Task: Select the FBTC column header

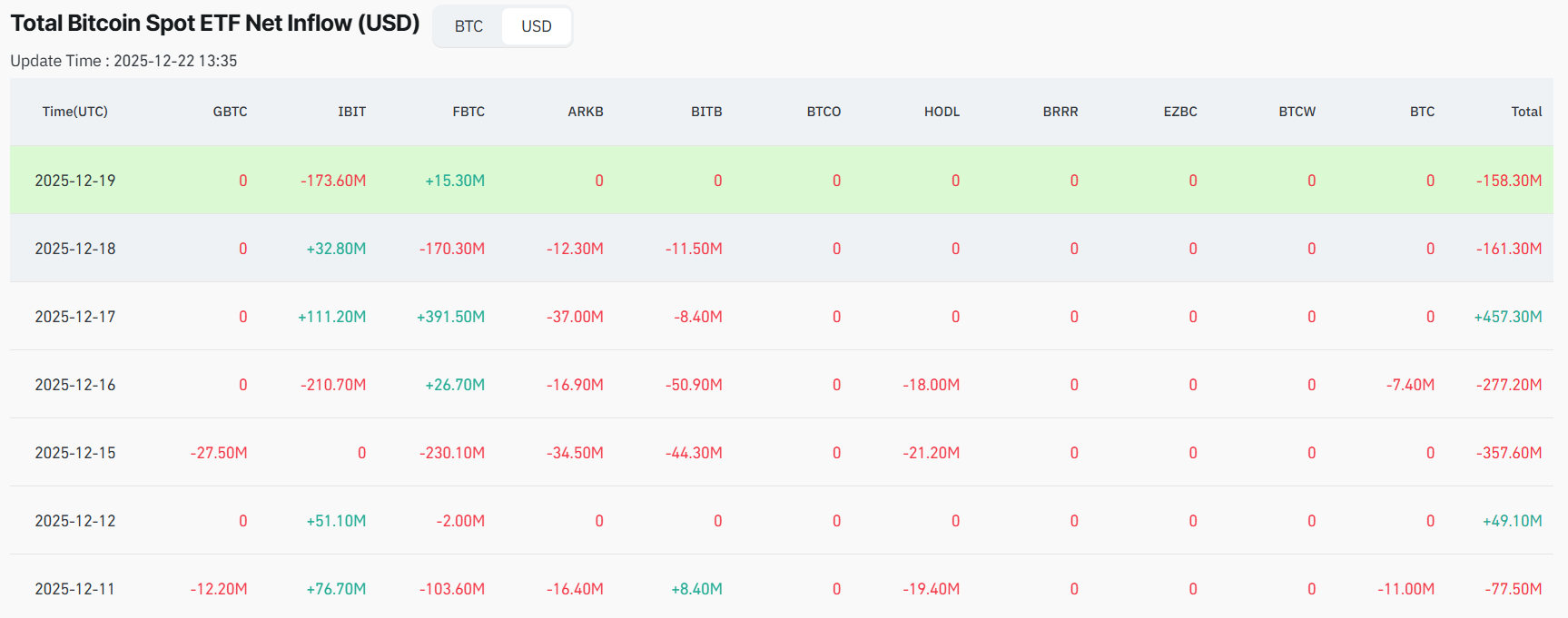Action: click(x=468, y=112)
